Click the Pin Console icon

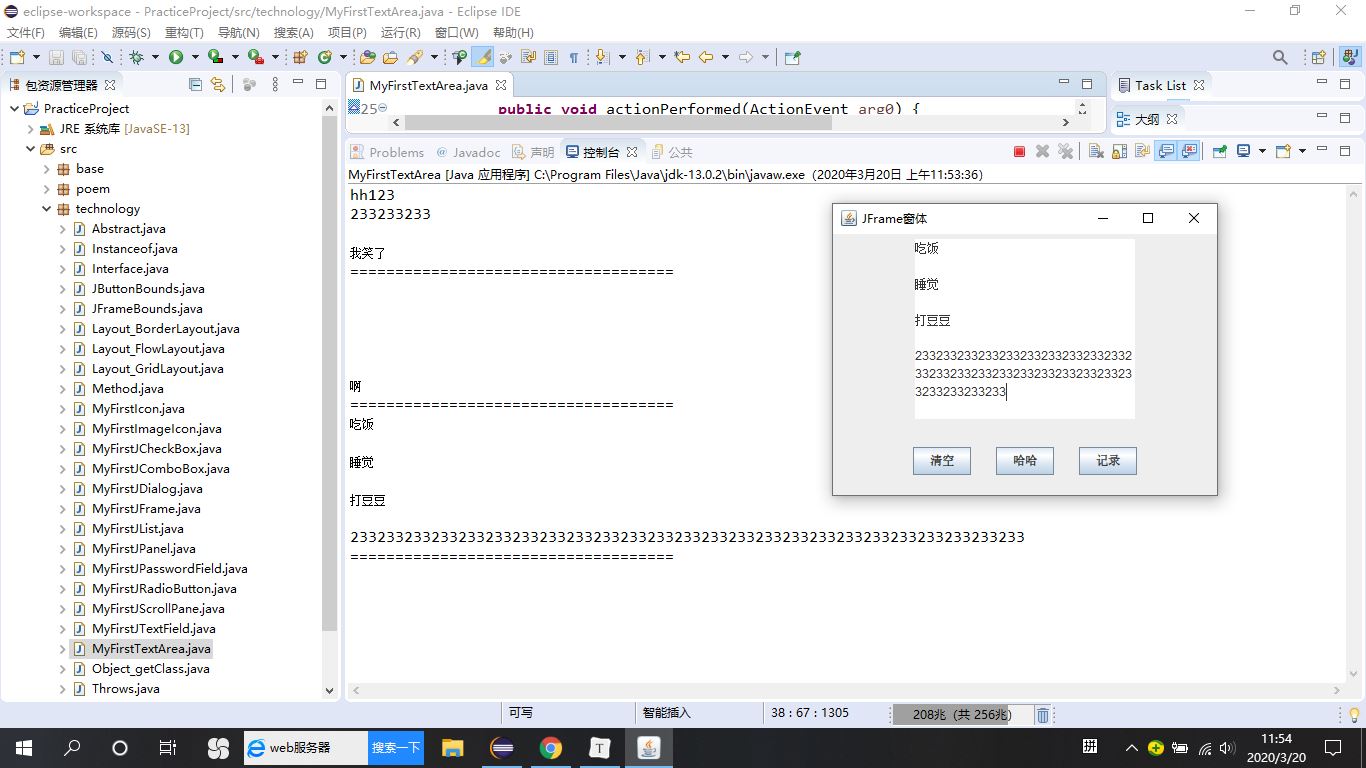1220,151
